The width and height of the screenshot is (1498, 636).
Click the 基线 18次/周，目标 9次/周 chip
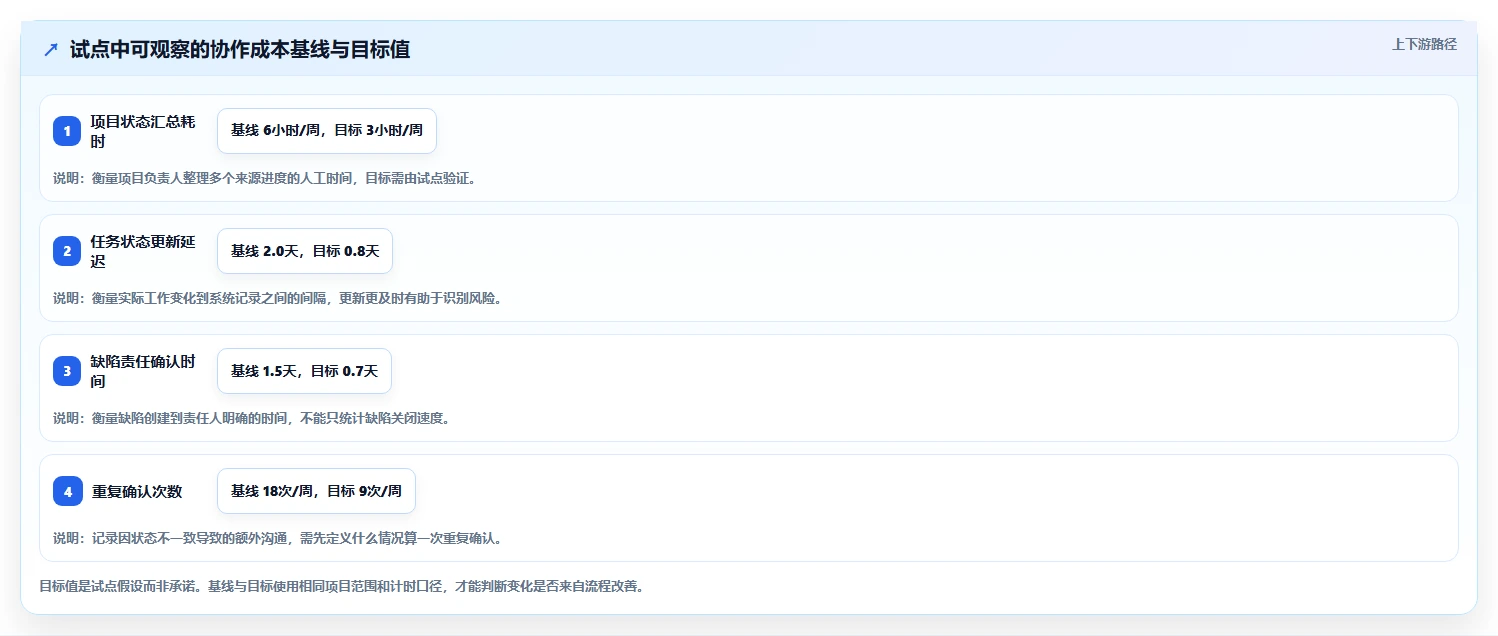pyautogui.click(x=316, y=491)
